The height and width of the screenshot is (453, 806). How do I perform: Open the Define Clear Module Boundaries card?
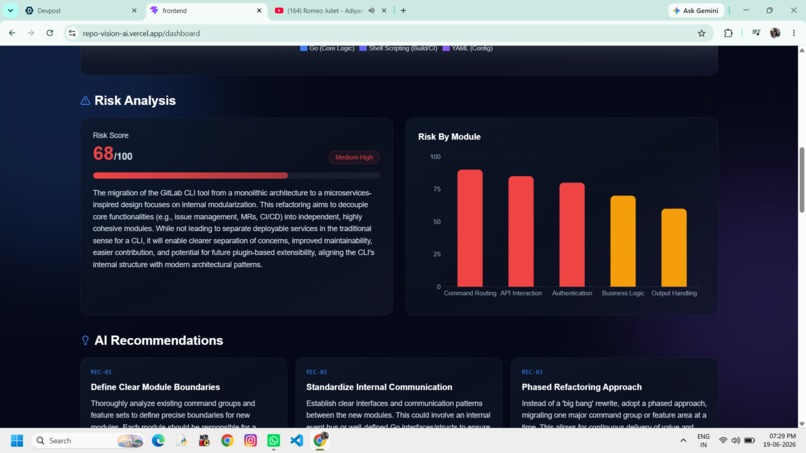click(184, 393)
